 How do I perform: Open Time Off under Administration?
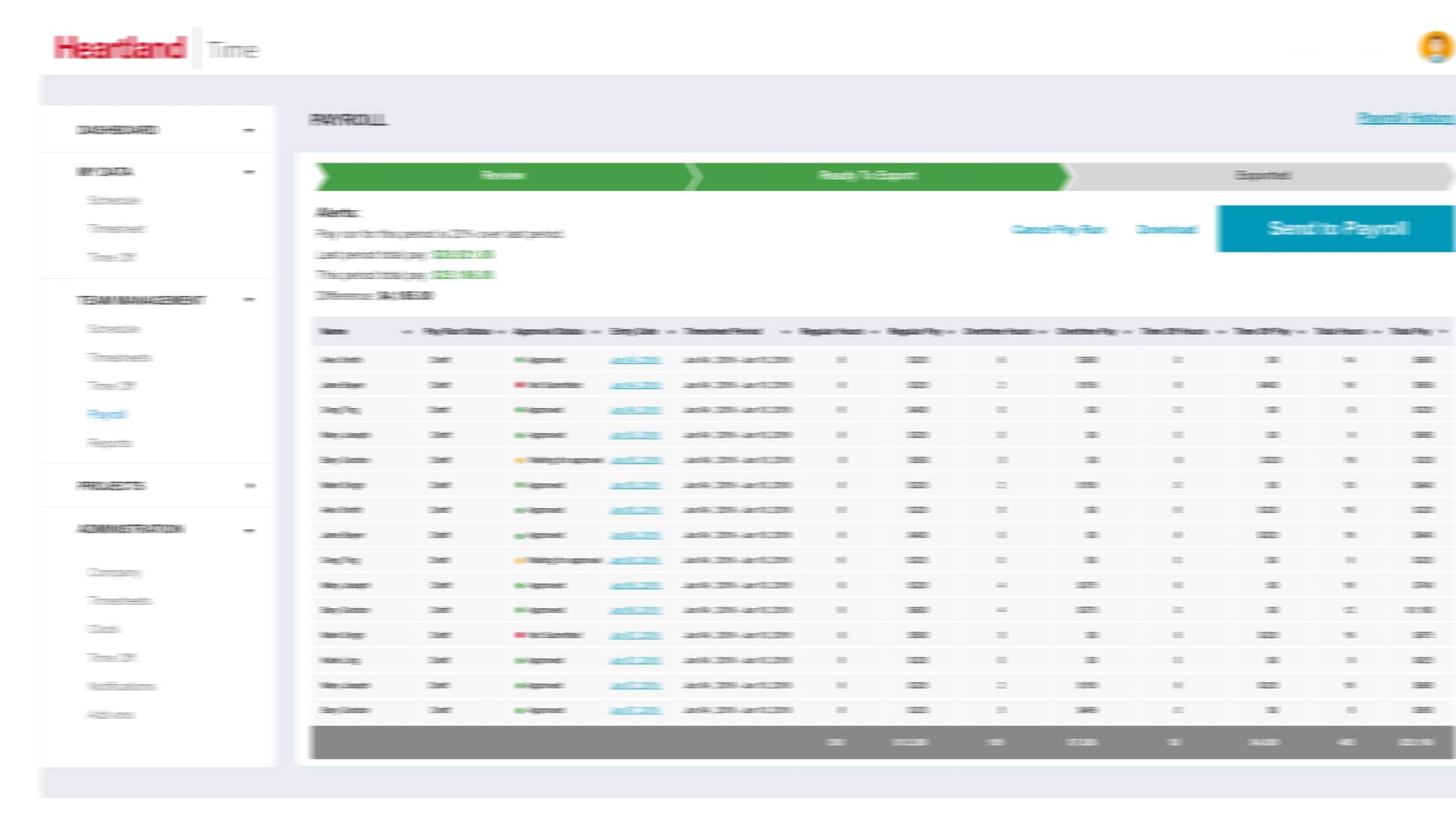coord(112,657)
